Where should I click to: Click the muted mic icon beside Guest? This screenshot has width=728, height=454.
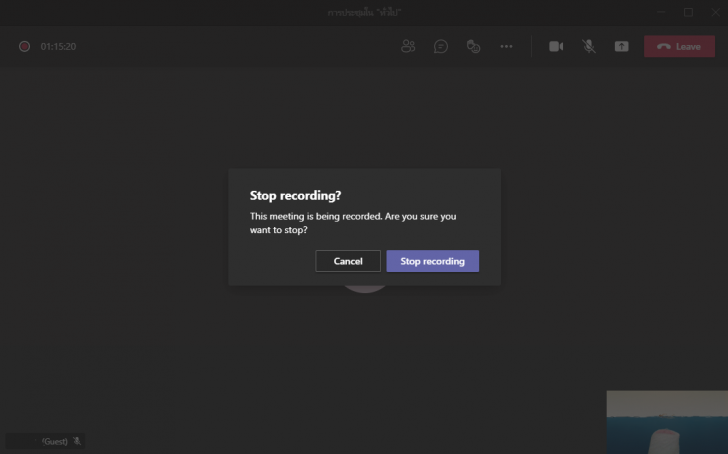(77, 441)
